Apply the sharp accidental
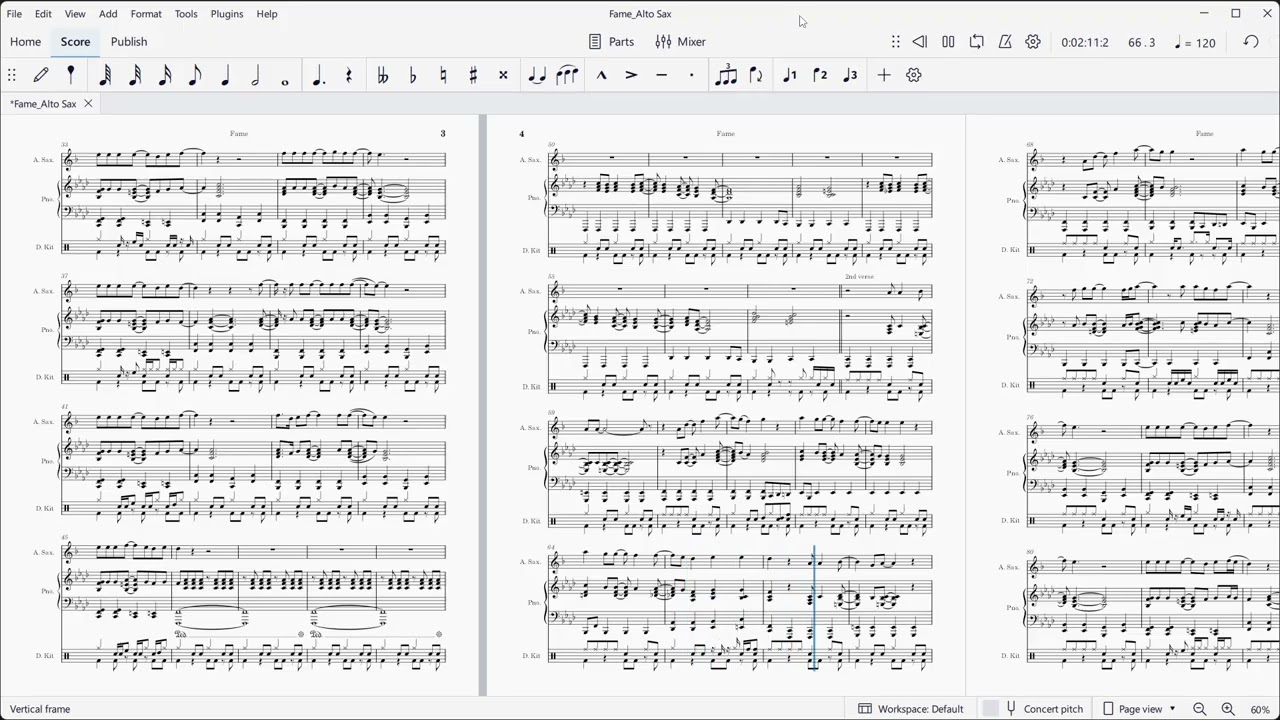The height and width of the screenshot is (720, 1280). click(473, 75)
